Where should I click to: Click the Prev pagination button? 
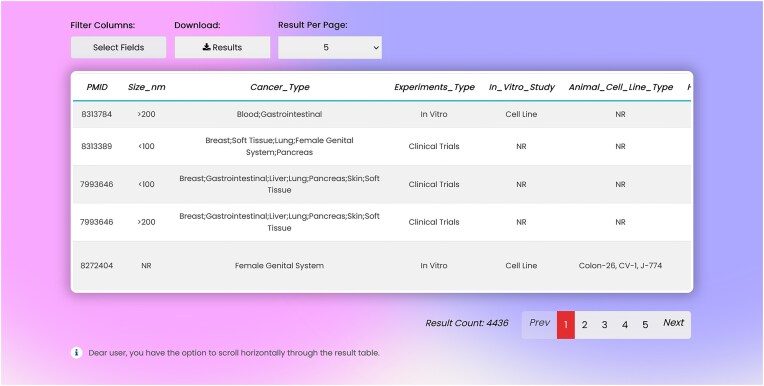tap(539, 323)
